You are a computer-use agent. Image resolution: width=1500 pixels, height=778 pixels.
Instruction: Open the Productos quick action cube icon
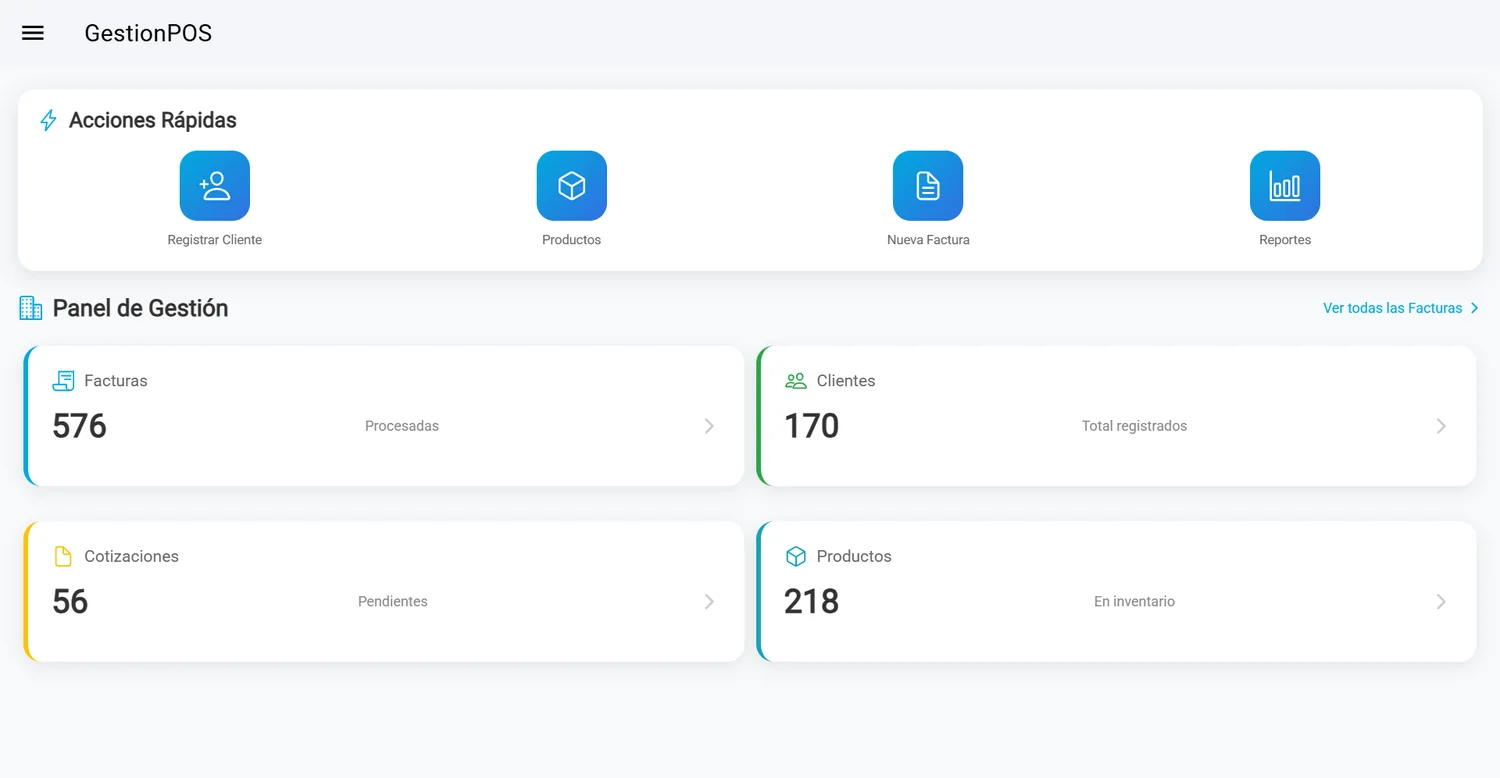pyautogui.click(x=572, y=186)
